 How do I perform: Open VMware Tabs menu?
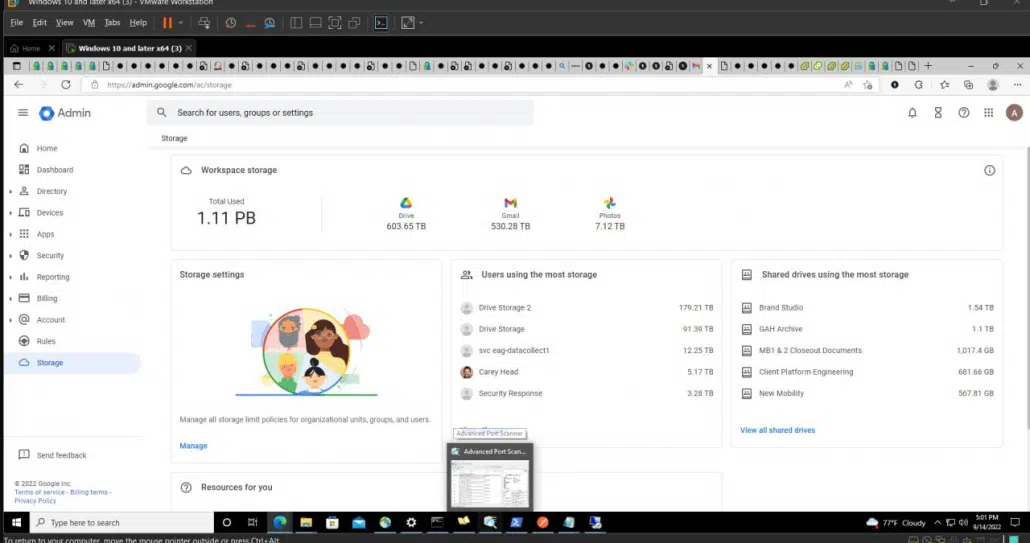(112, 23)
